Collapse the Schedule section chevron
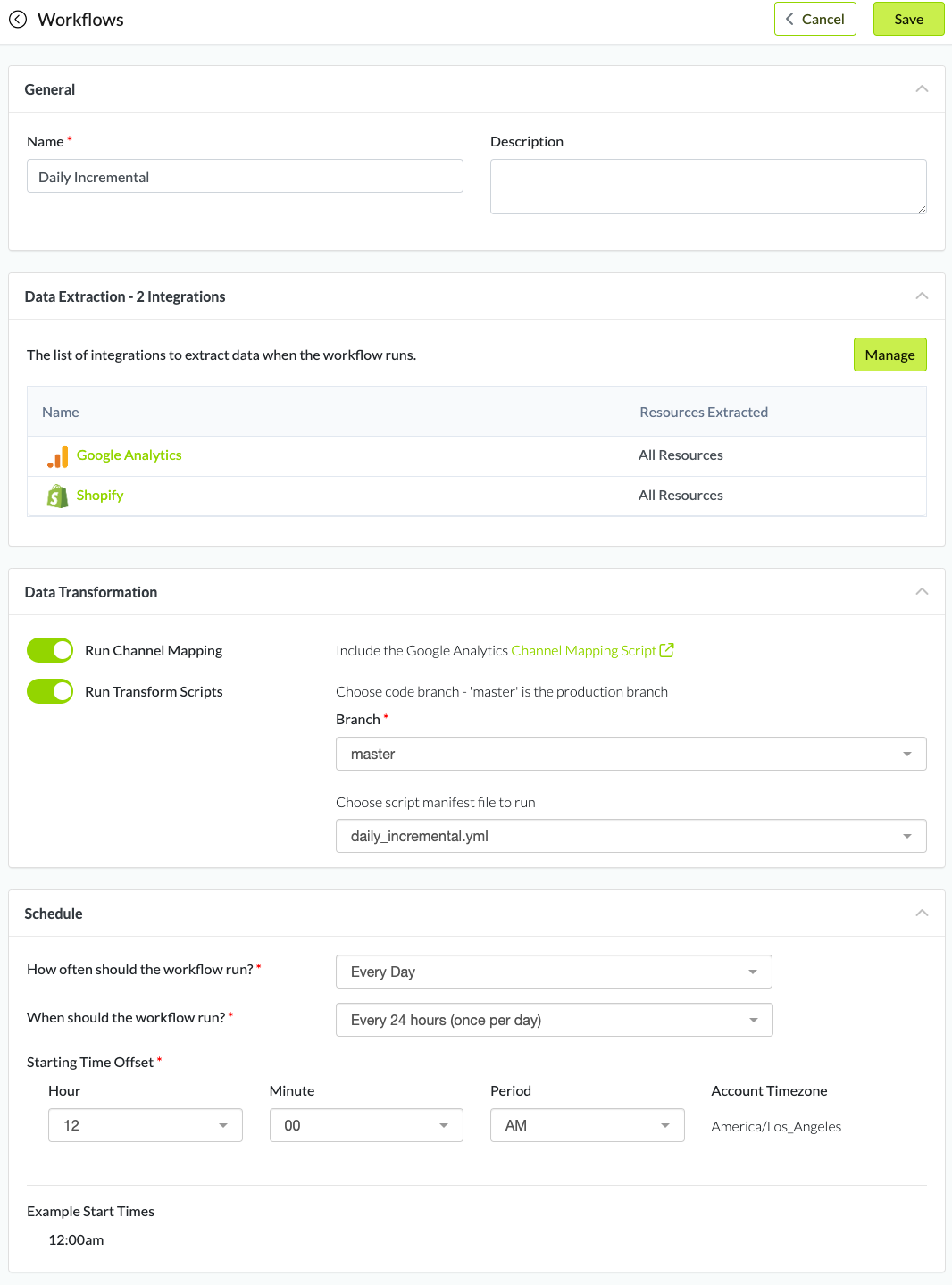The width and height of the screenshot is (952, 1285). (x=922, y=914)
